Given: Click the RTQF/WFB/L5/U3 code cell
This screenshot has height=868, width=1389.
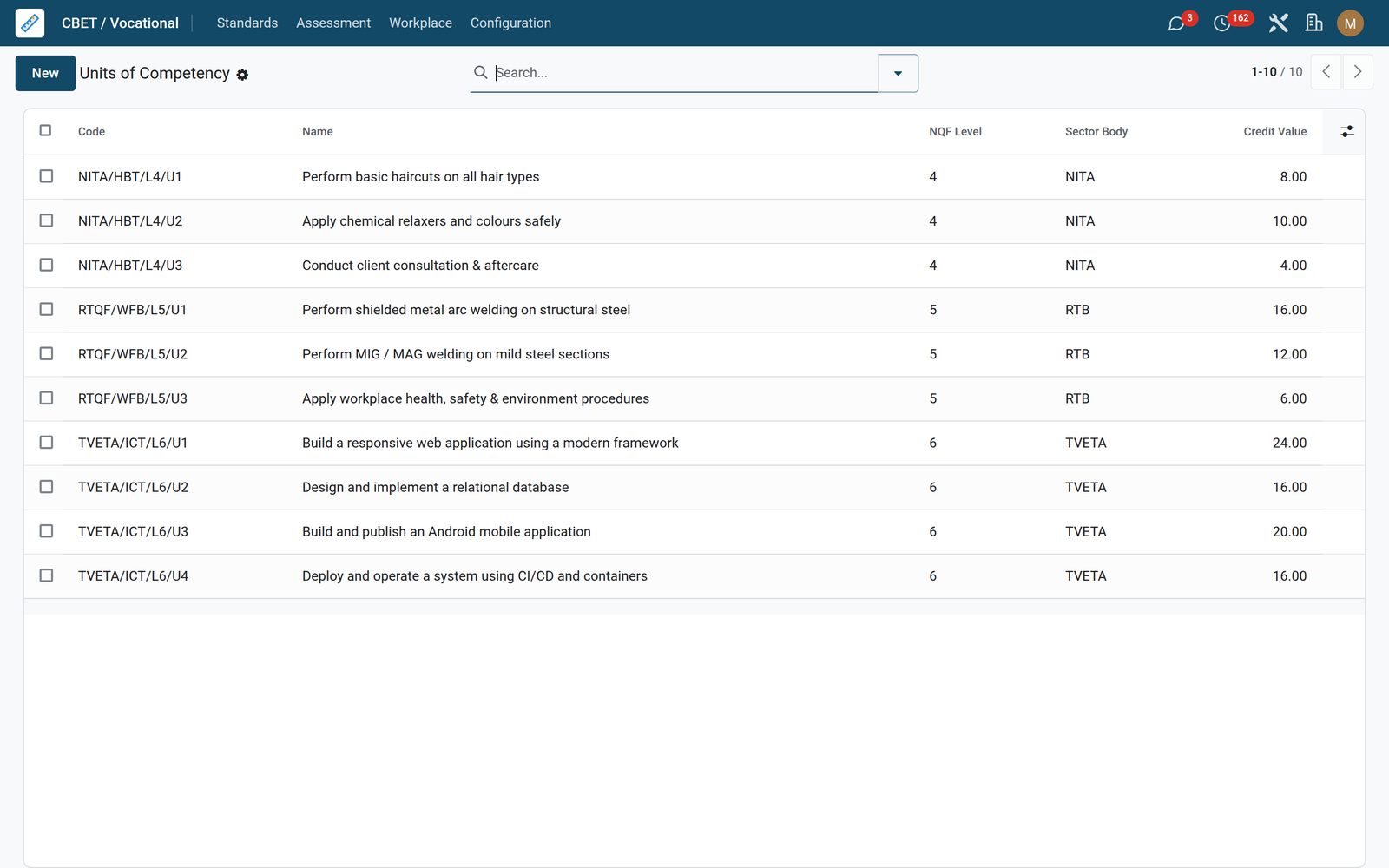Looking at the screenshot, I should tap(133, 399).
